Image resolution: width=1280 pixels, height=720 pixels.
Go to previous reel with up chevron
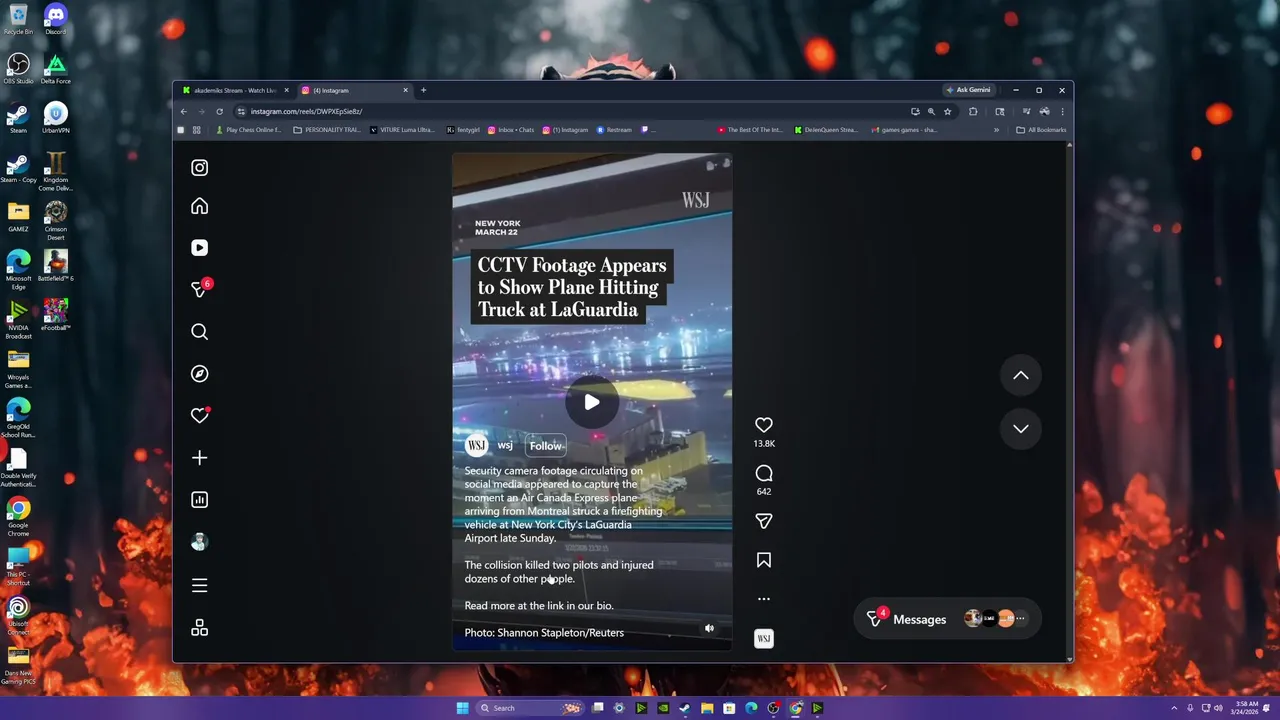[x=1021, y=375]
